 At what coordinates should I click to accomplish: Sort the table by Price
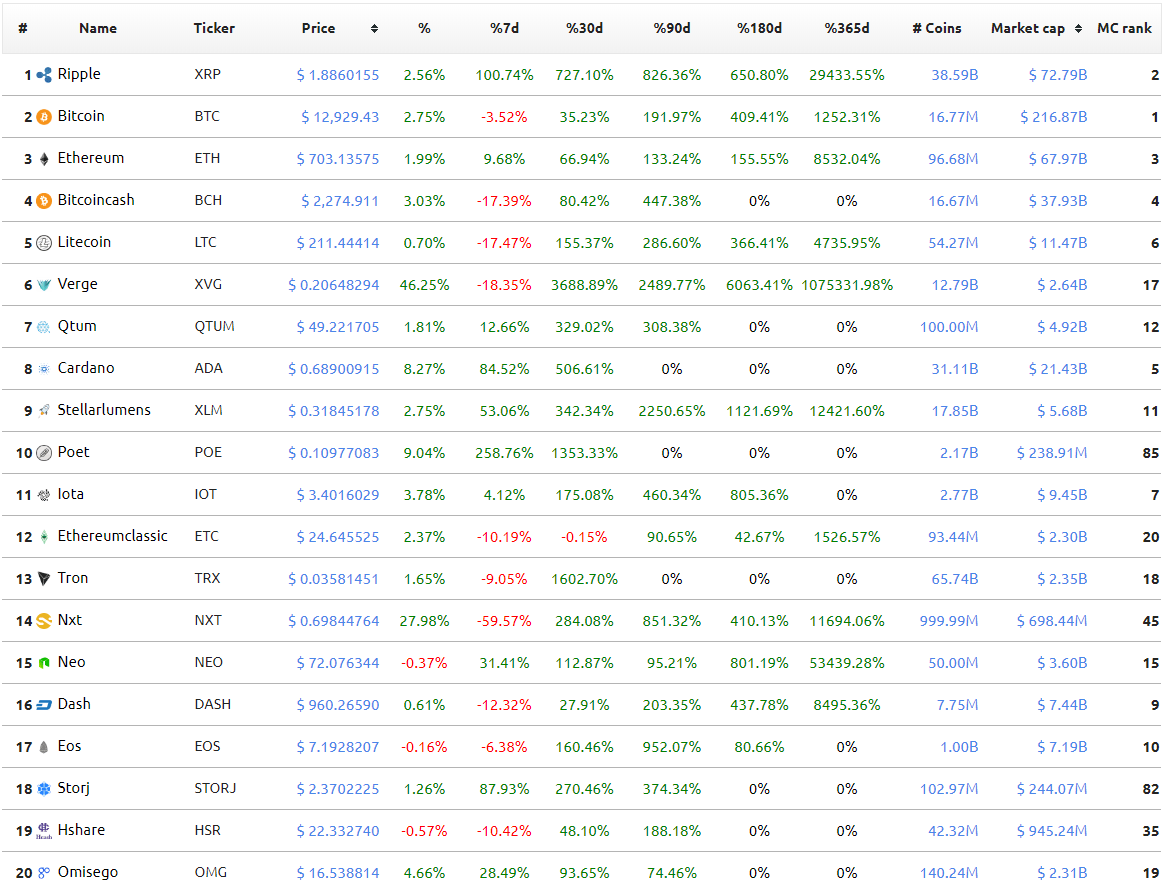318,28
